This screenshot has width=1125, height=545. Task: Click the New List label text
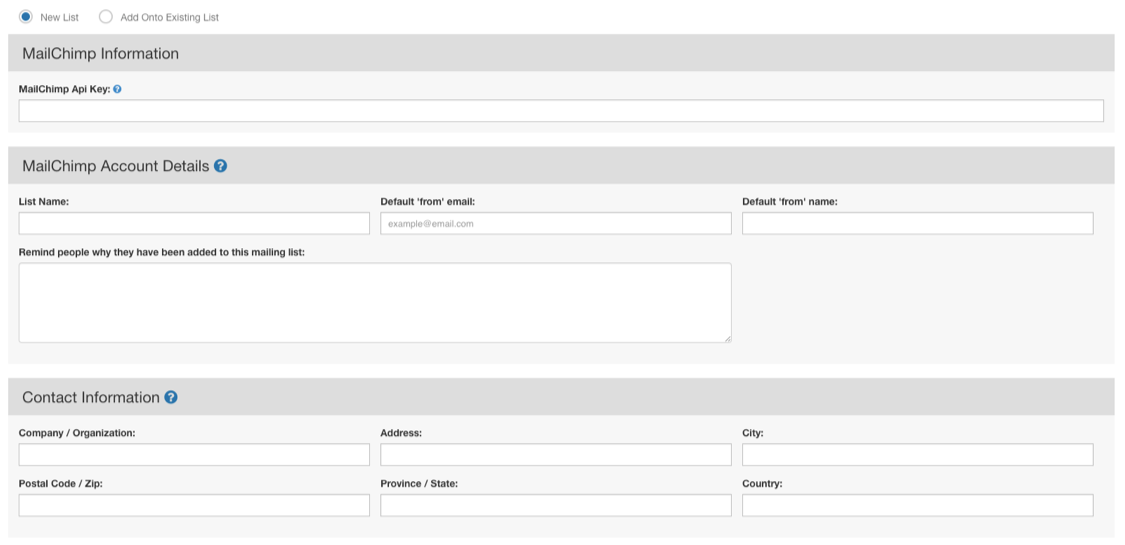click(x=60, y=17)
